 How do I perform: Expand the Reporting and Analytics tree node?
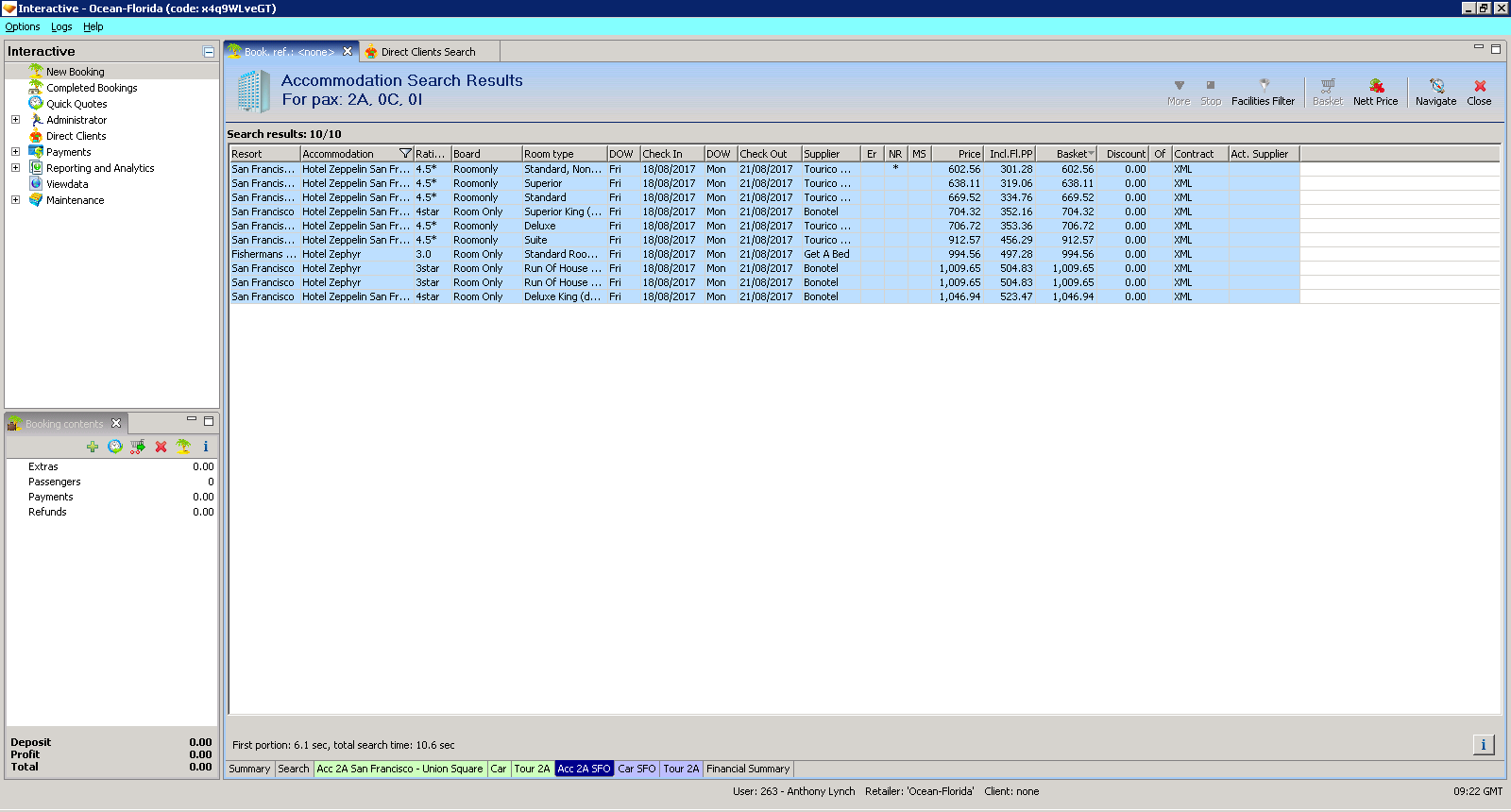tap(15, 168)
